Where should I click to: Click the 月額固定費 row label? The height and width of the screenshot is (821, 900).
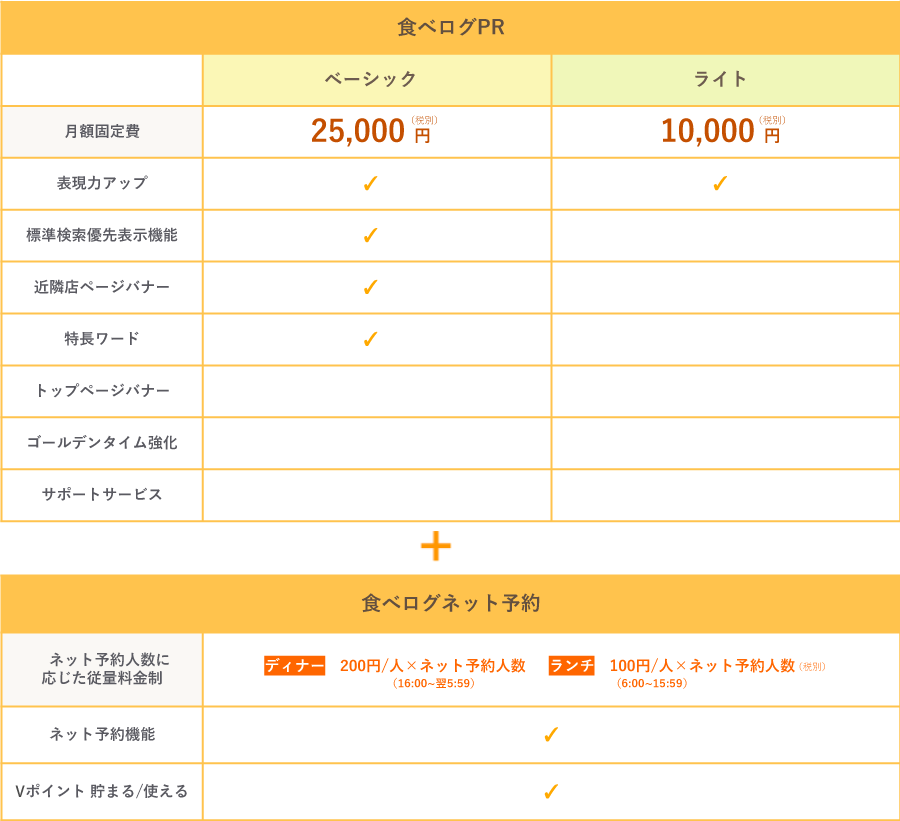tap(102, 131)
